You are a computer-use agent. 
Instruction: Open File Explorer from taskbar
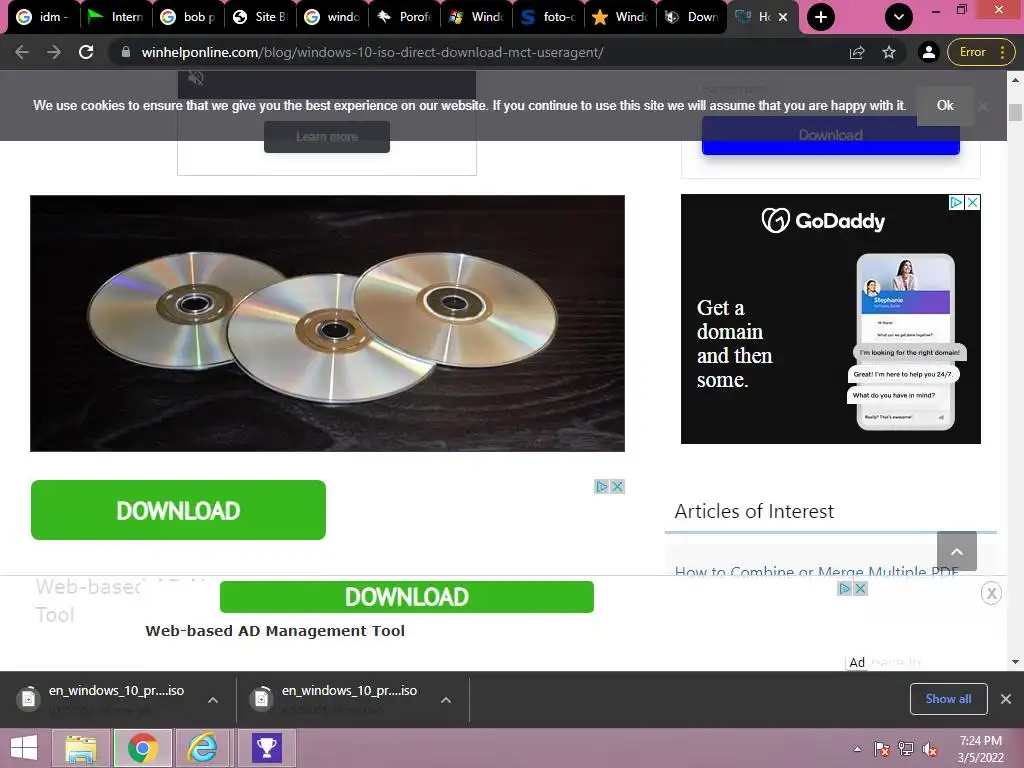pyautogui.click(x=80, y=748)
